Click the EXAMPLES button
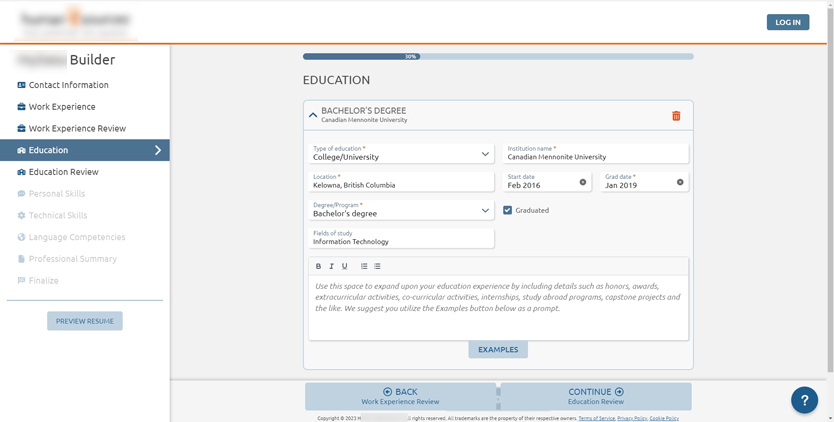This screenshot has height=422, width=834. tap(498, 349)
